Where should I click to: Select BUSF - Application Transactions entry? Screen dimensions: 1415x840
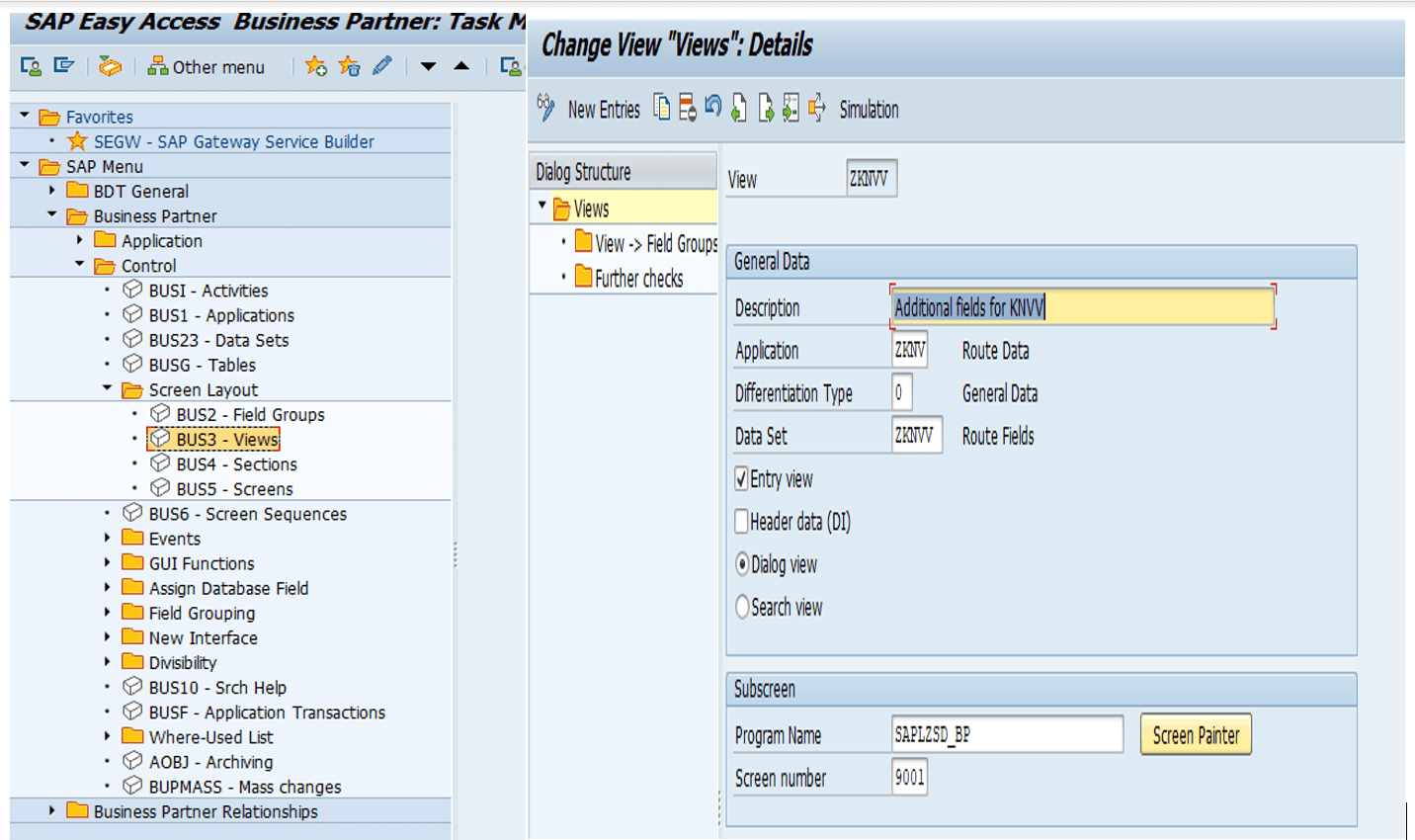[x=267, y=712]
